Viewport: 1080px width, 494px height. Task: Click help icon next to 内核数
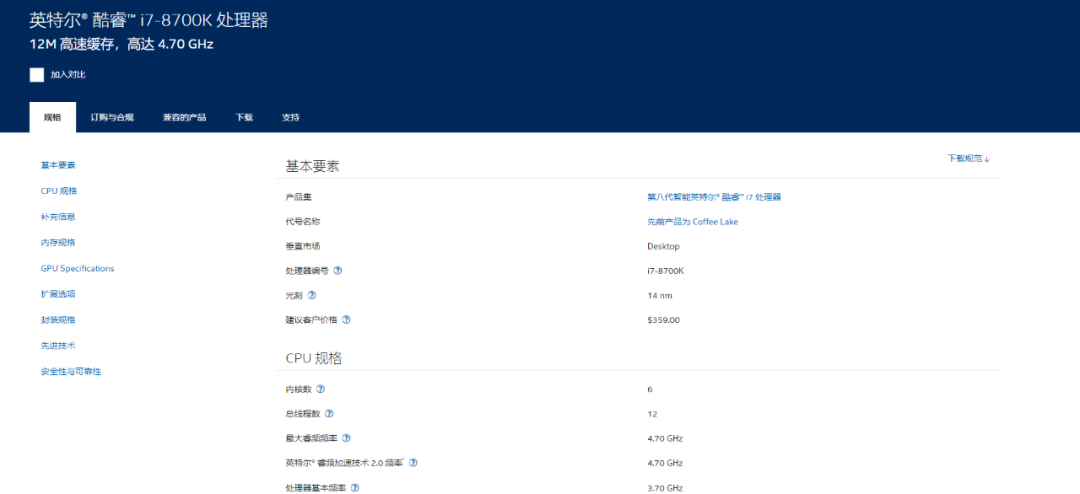pyautogui.click(x=320, y=389)
